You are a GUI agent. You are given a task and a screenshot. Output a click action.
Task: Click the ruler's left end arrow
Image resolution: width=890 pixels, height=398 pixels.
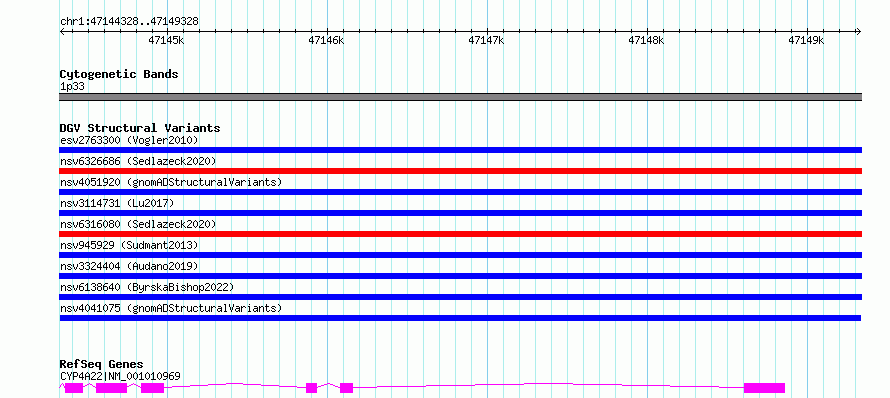point(62,32)
